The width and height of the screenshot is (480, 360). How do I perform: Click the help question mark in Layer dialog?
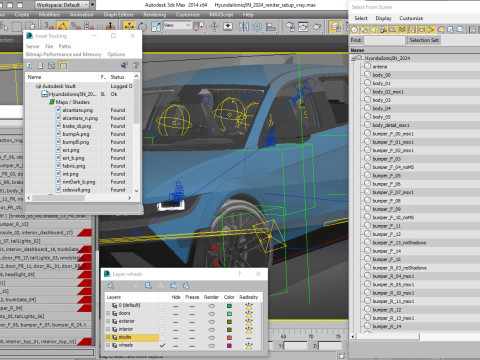click(239, 274)
